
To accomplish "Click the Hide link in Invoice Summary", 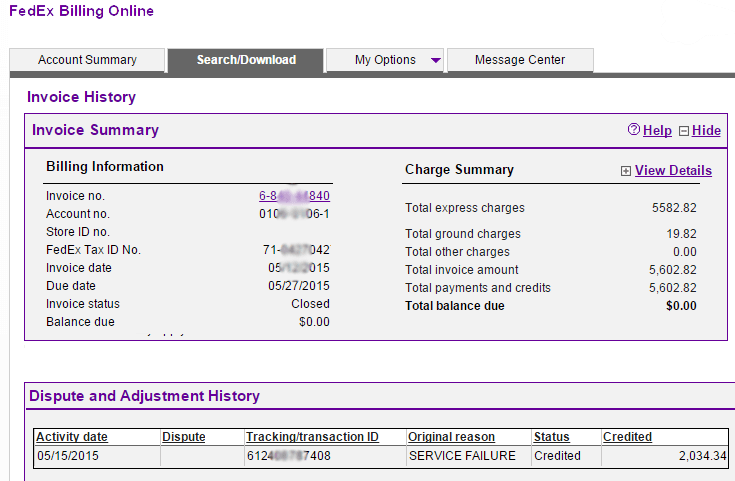I will [x=706, y=131].
